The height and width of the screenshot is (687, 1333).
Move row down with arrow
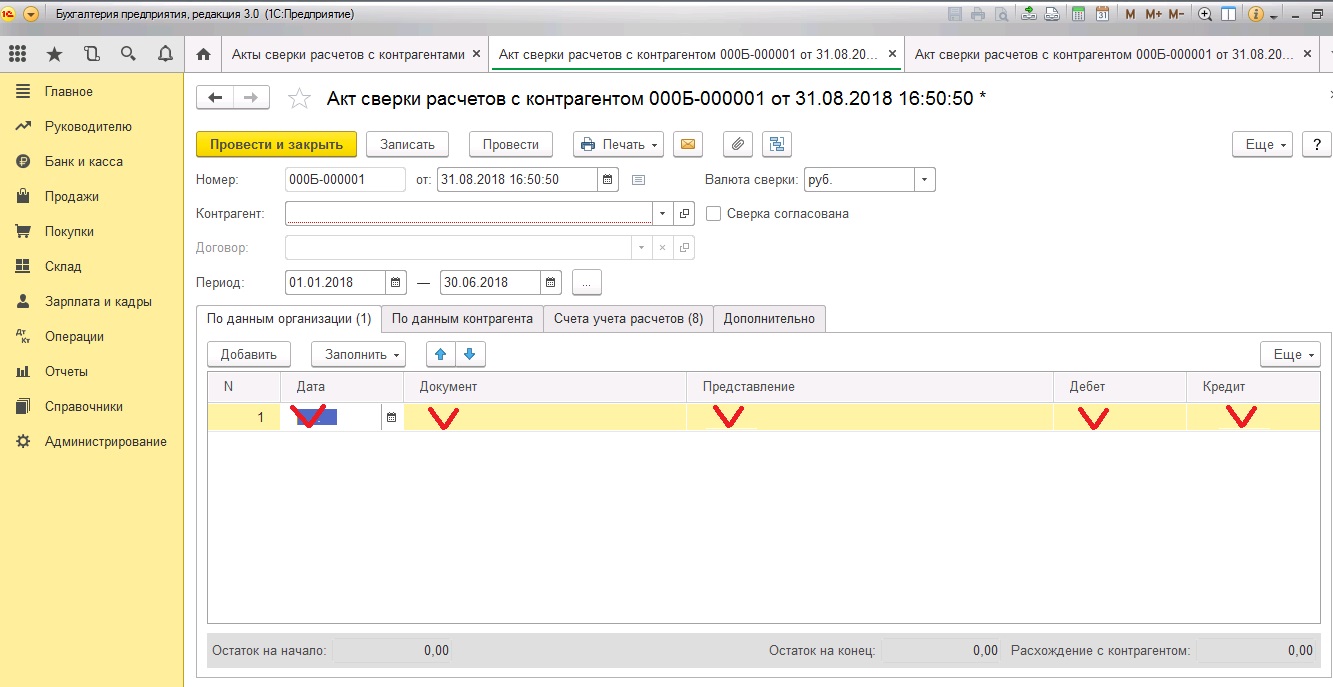470,354
